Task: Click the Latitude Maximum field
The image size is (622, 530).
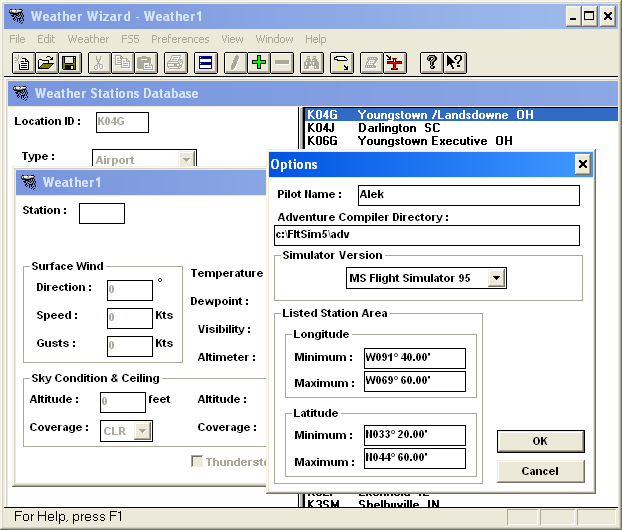Action: [x=414, y=459]
